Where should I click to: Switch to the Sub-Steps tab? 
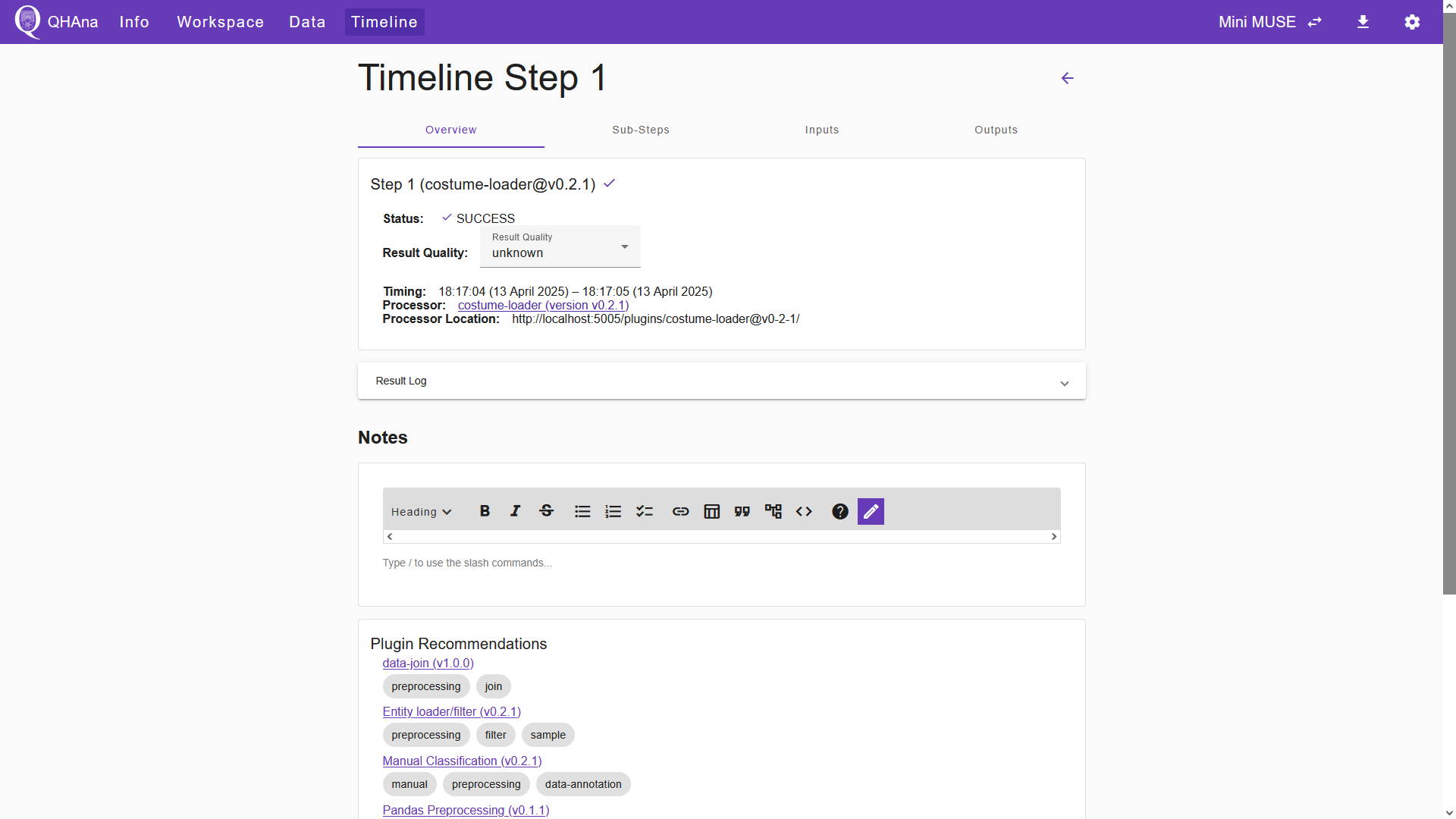pyautogui.click(x=641, y=130)
